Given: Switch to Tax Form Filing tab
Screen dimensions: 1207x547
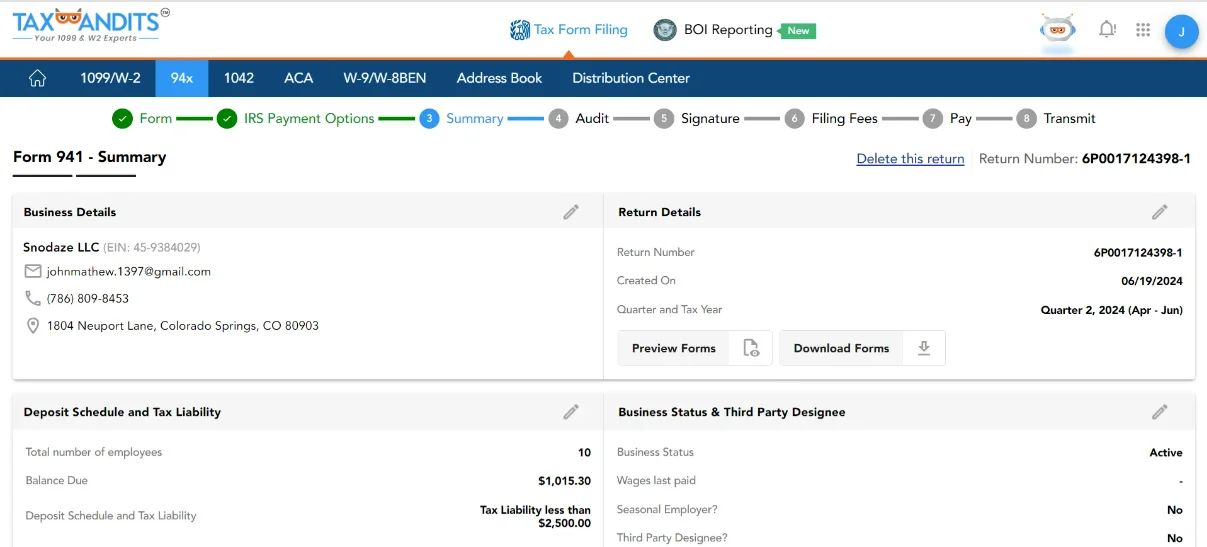Looking at the screenshot, I should click(568, 30).
